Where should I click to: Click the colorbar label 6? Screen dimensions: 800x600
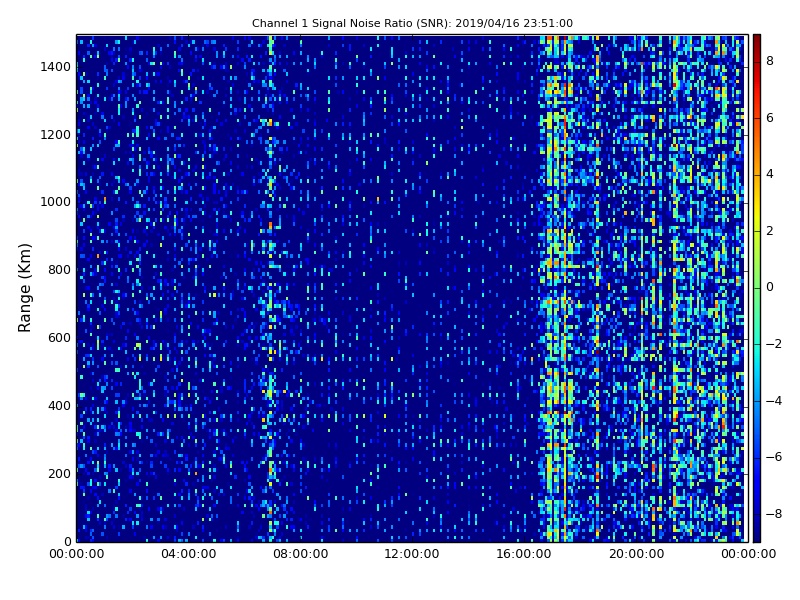coord(770,118)
